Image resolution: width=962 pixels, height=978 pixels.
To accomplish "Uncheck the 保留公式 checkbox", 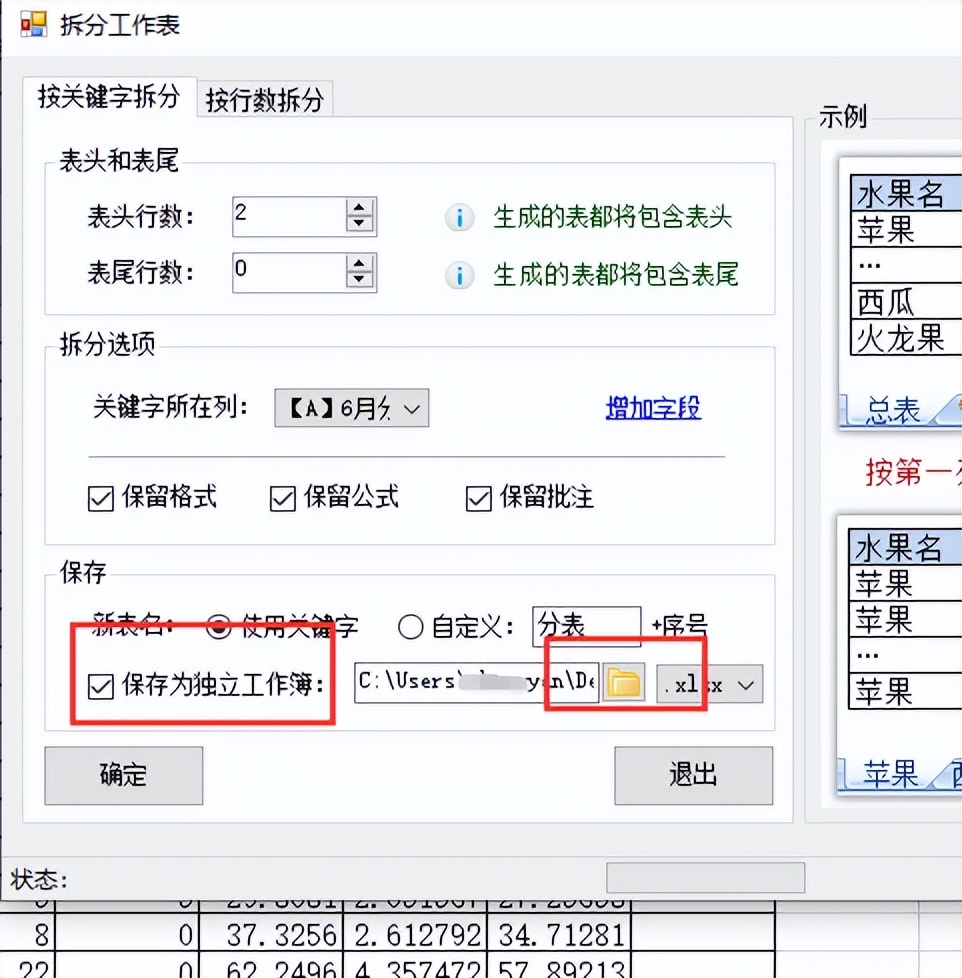I will point(282,498).
